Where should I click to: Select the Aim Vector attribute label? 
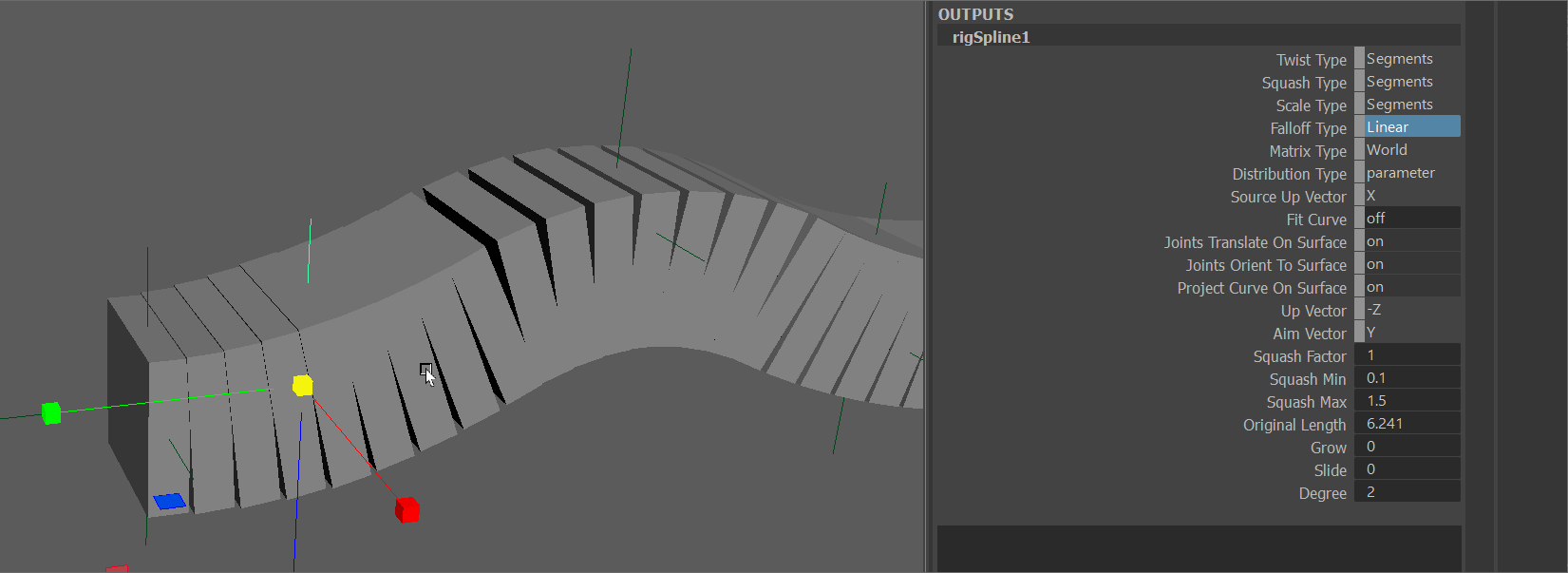(x=1311, y=334)
